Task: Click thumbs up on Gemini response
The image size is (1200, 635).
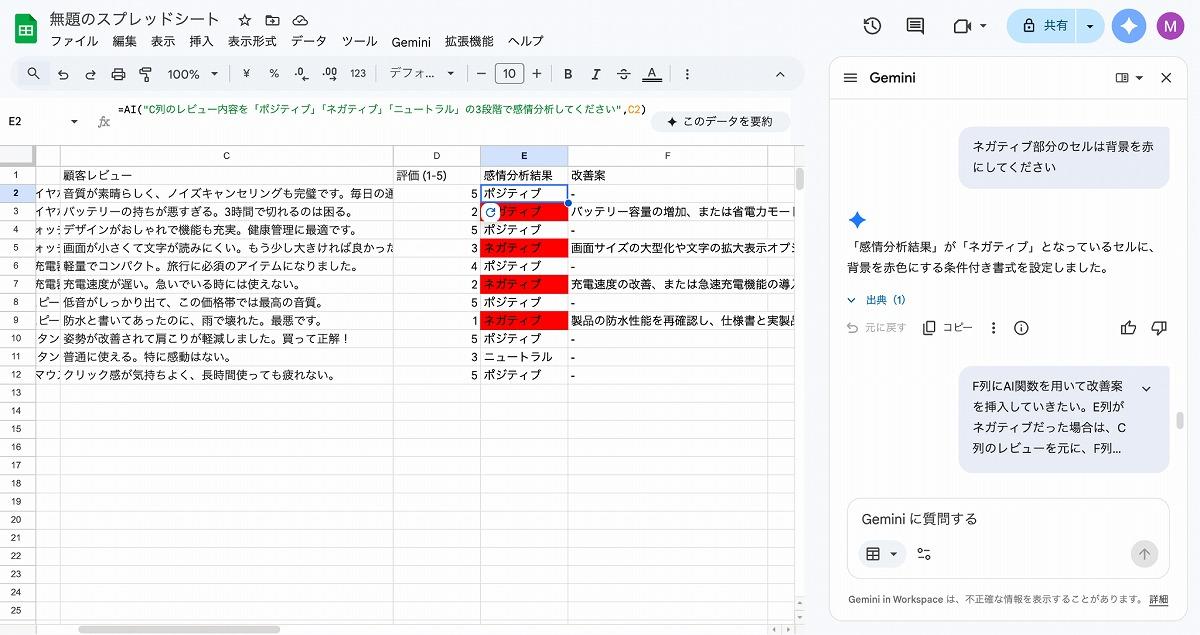Action: click(x=1128, y=328)
